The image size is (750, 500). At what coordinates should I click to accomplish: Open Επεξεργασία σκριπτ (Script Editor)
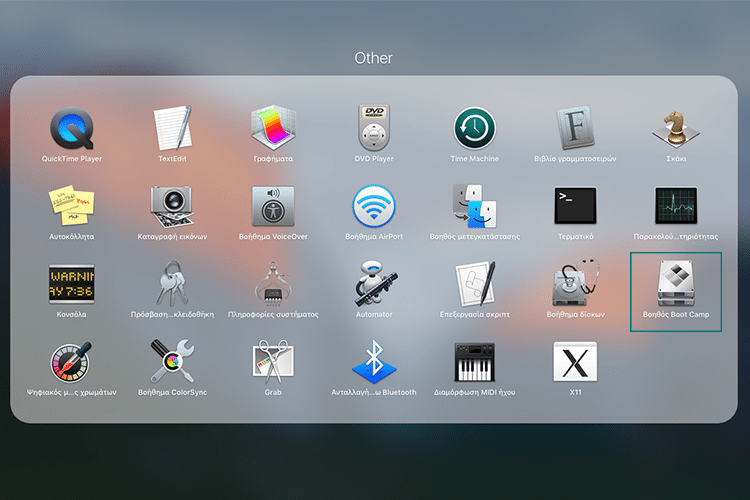click(x=474, y=284)
